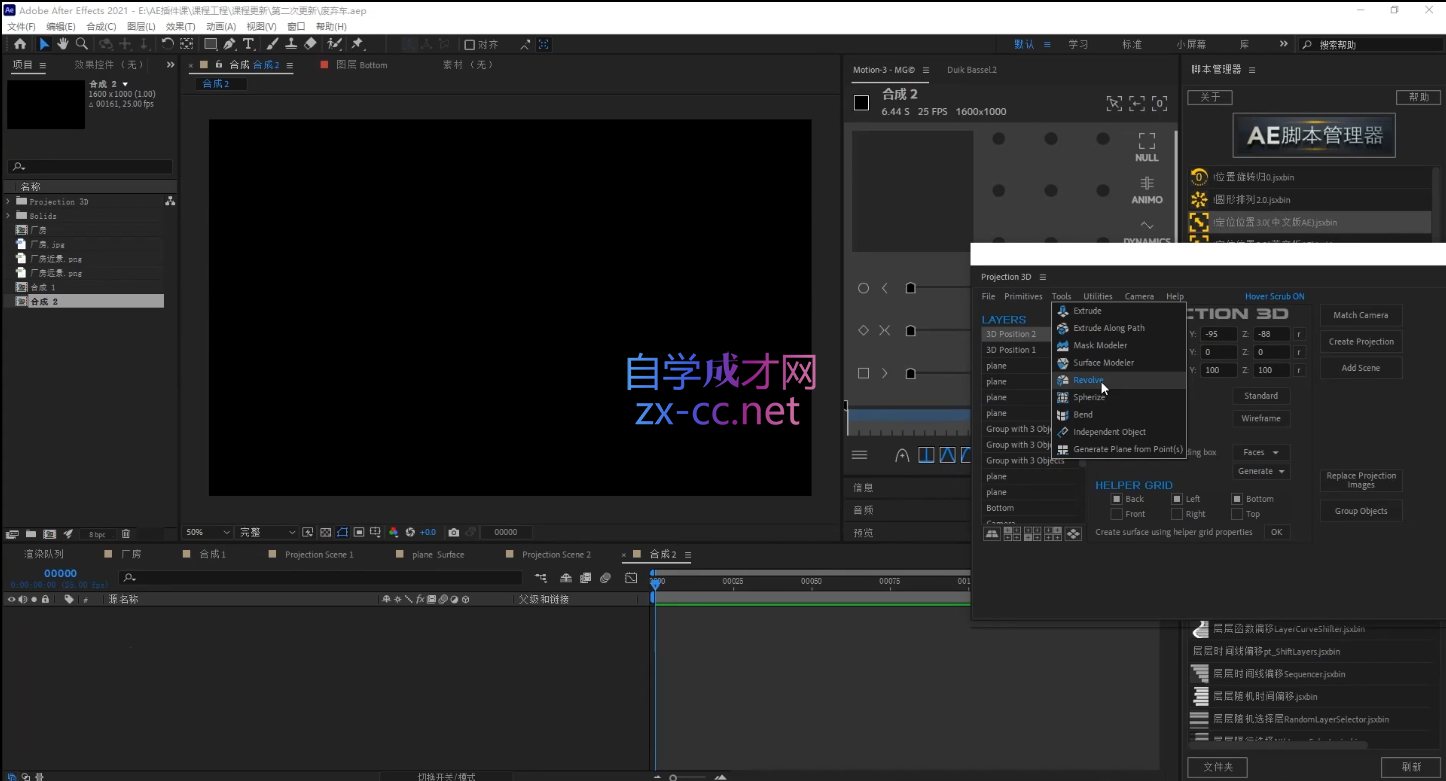The height and width of the screenshot is (781, 1446).
Task: Click the delete trash icon in Project panel
Action: click(x=126, y=534)
